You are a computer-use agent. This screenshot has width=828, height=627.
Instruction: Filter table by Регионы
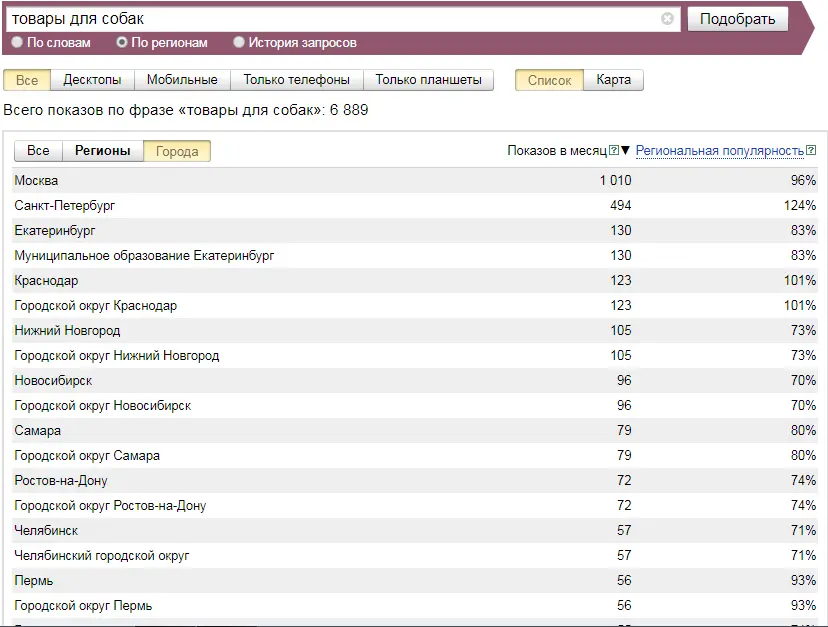(102, 151)
